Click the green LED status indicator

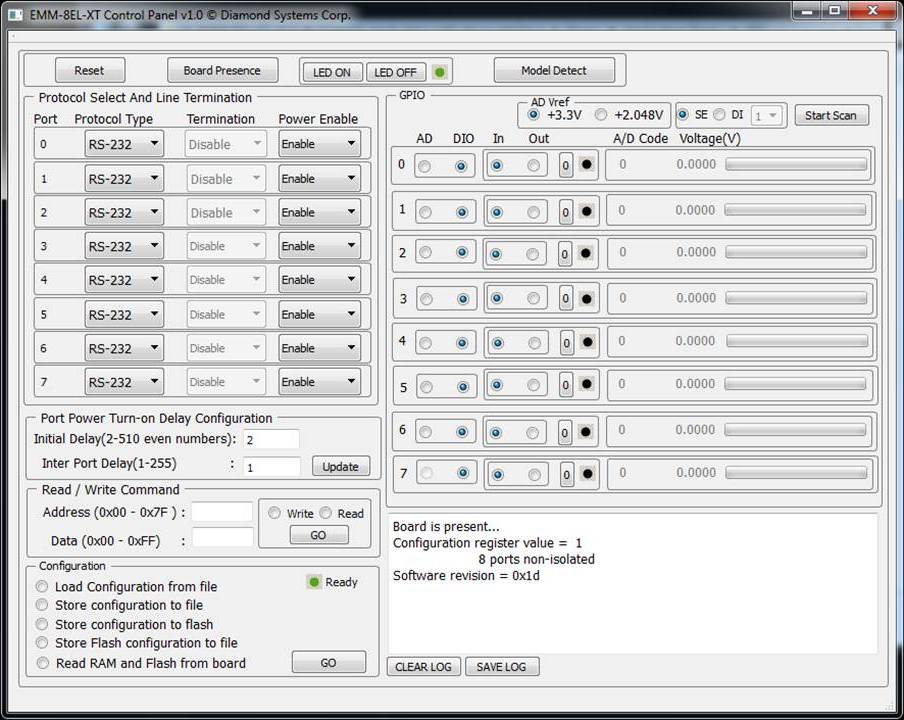(x=439, y=72)
